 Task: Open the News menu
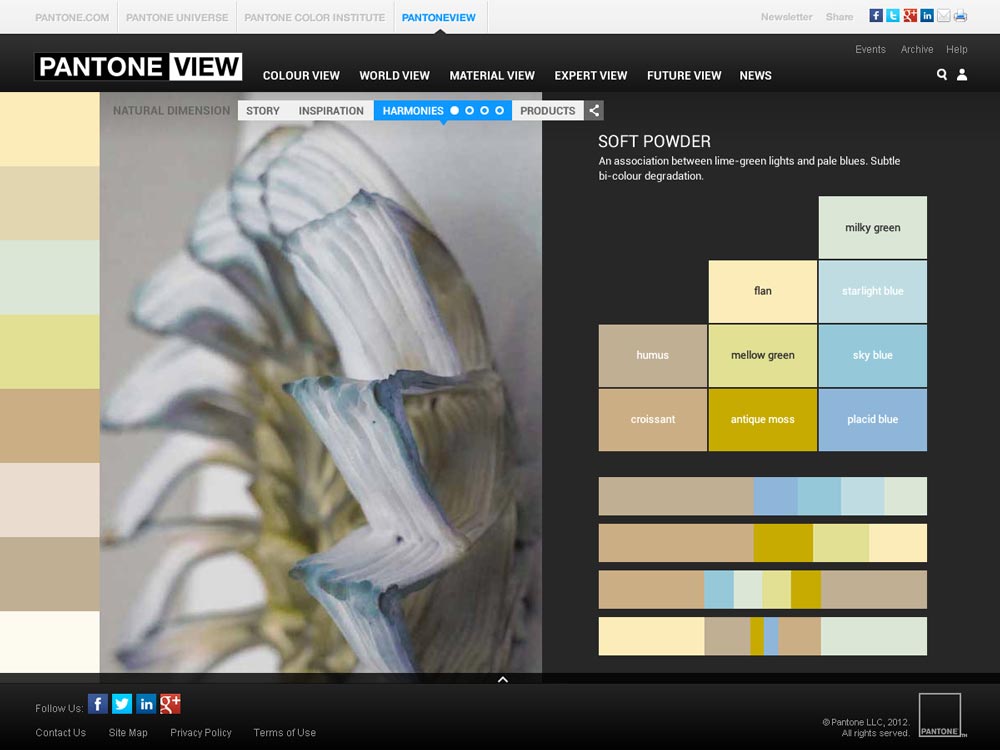755,75
